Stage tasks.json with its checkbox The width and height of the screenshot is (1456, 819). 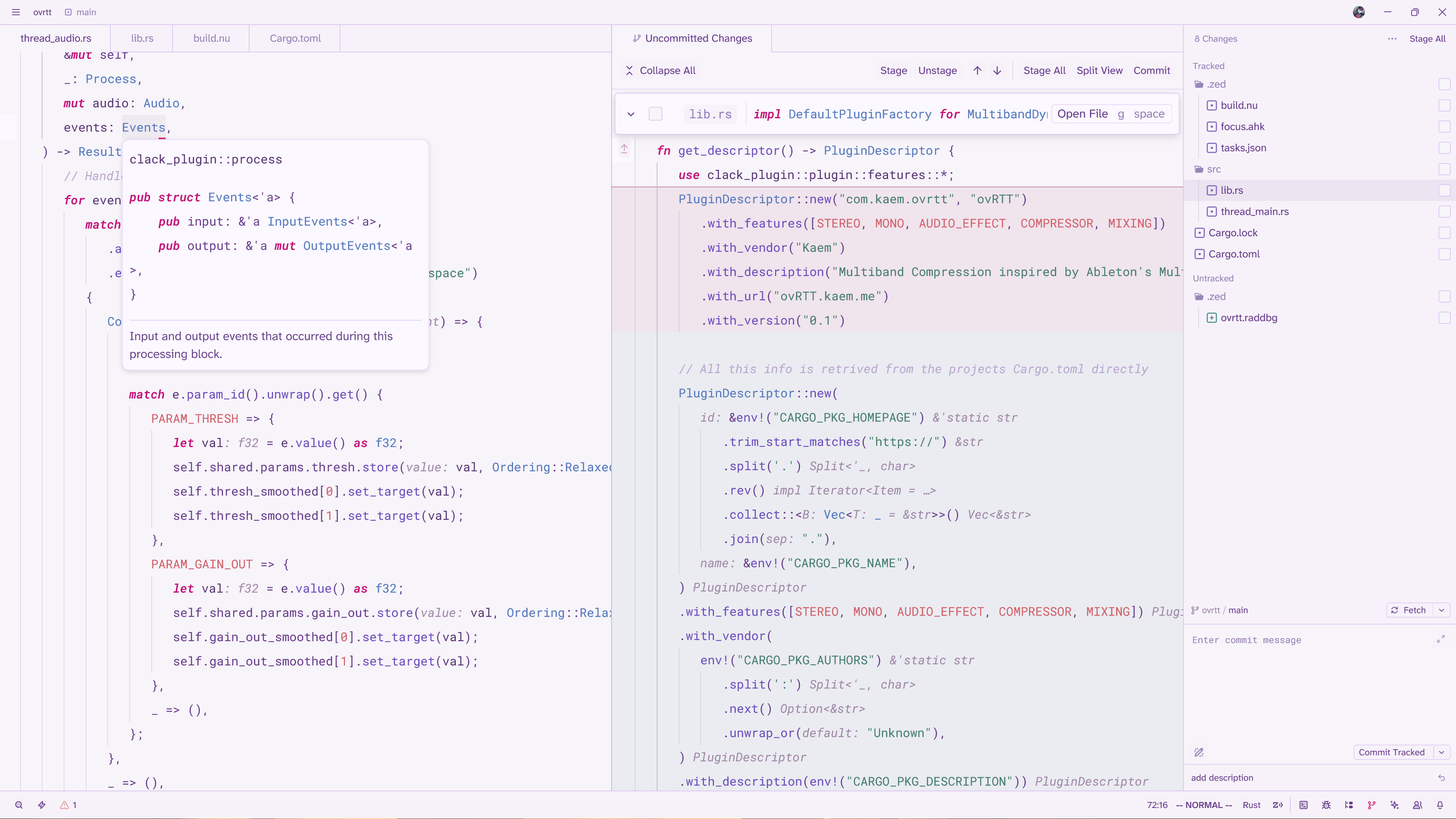pyautogui.click(x=1444, y=147)
